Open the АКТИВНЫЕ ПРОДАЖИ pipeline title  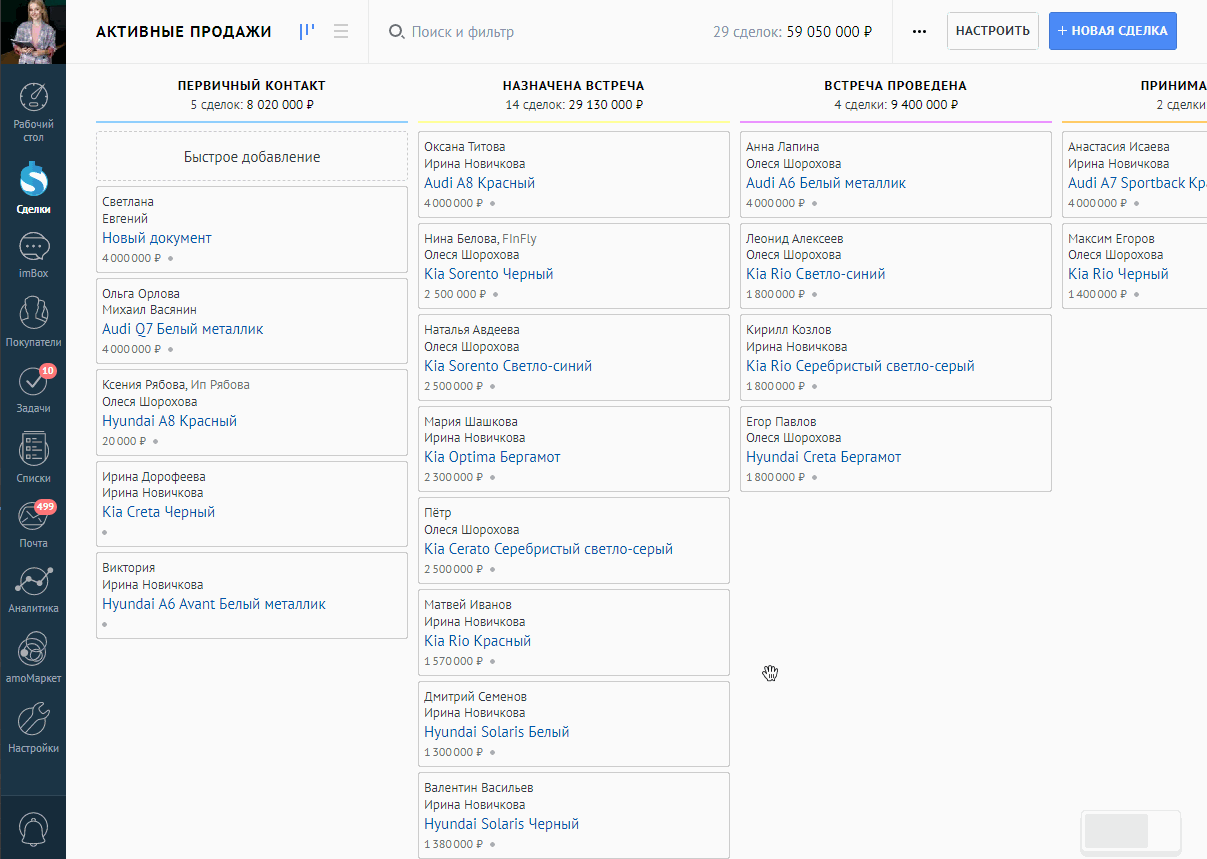coord(184,32)
